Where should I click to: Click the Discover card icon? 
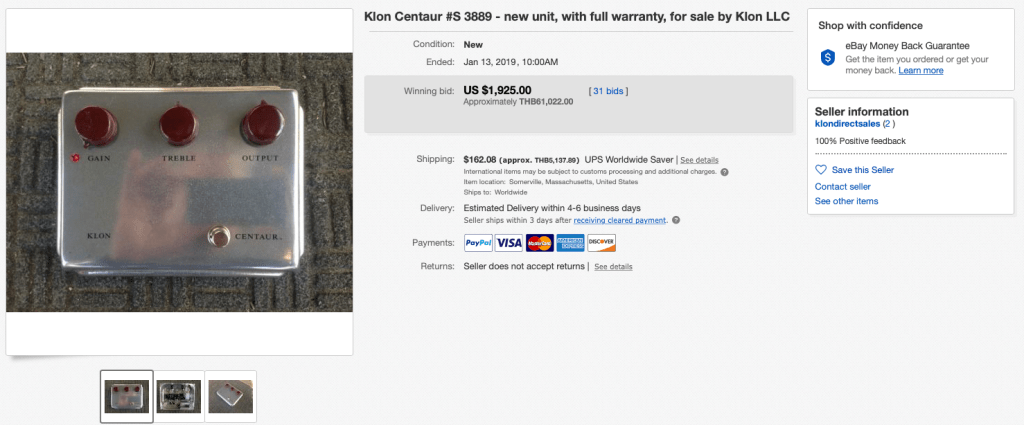pyautogui.click(x=602, y=243)
